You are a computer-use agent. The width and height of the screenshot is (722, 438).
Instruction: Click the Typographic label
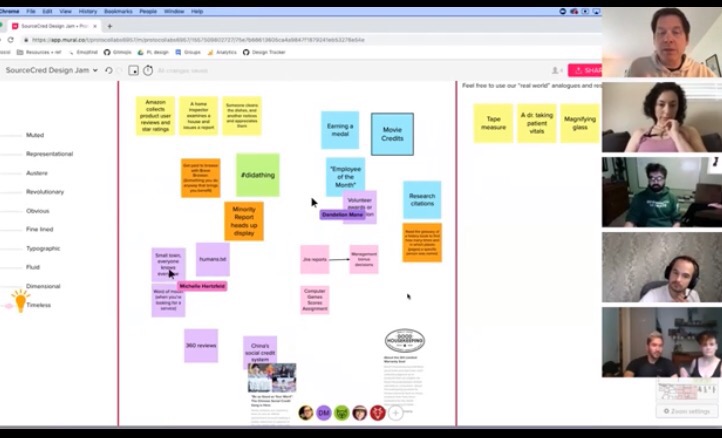point(43,248)
